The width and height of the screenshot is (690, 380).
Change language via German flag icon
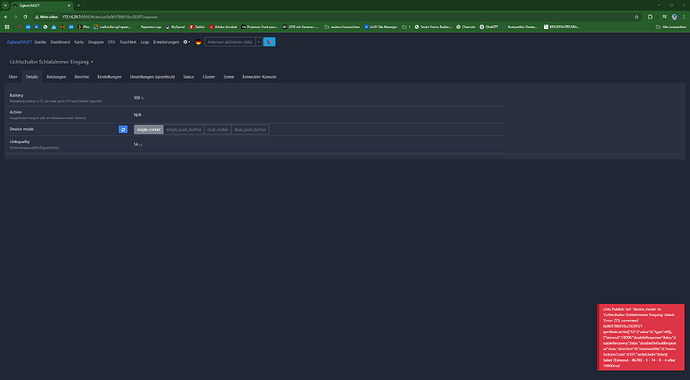click(x=198, y=42)
